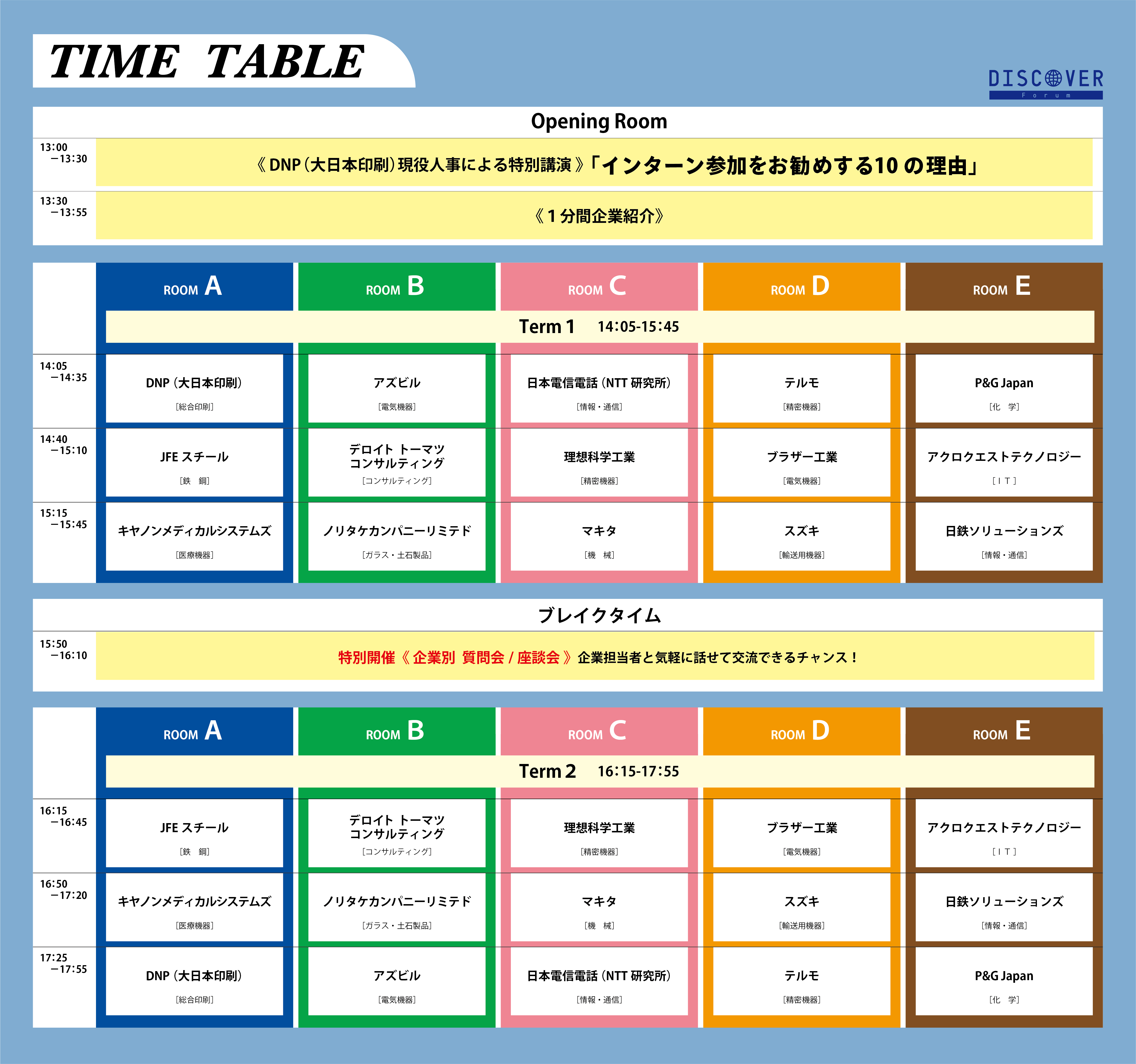Click the 13:00-13:30 time label

(63, 153)
